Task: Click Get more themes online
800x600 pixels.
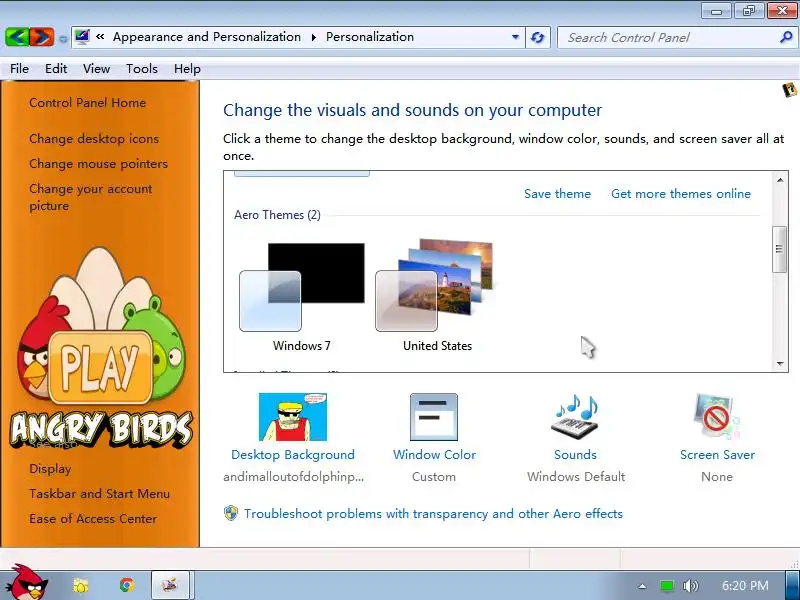Action: [x=681, y=193]
